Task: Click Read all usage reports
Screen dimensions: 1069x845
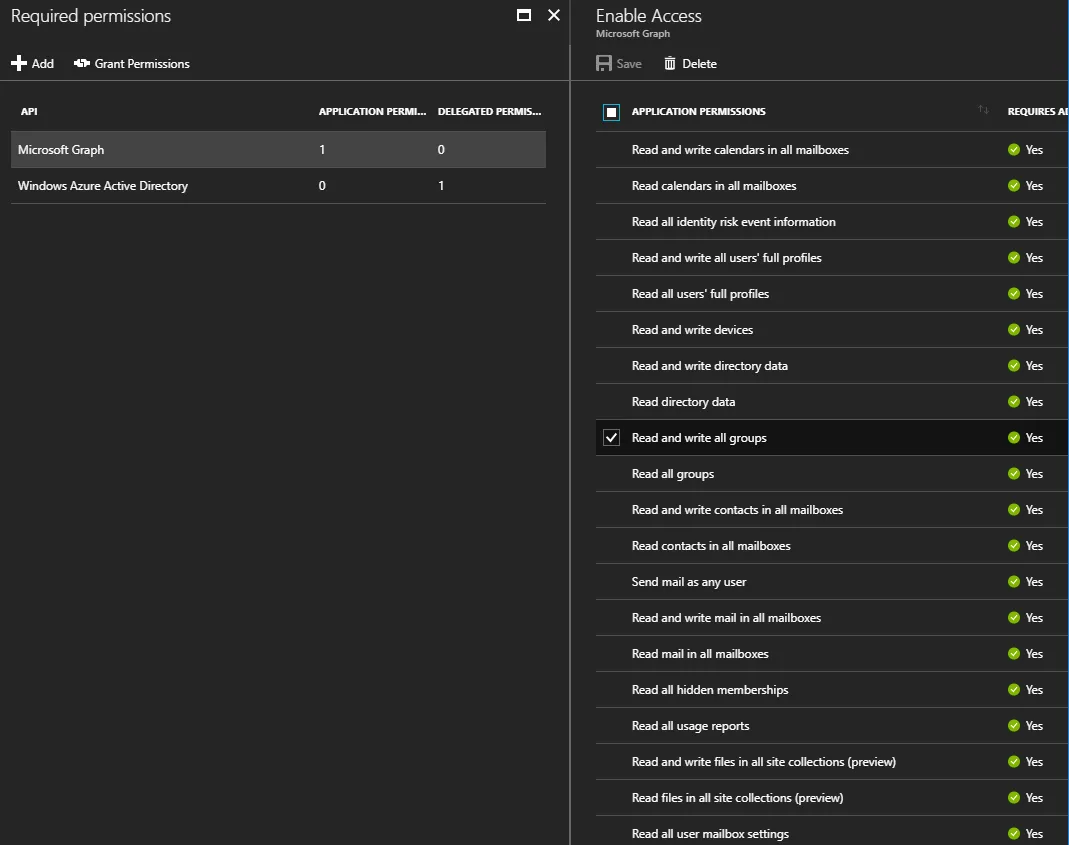Action: coord(690,726)
